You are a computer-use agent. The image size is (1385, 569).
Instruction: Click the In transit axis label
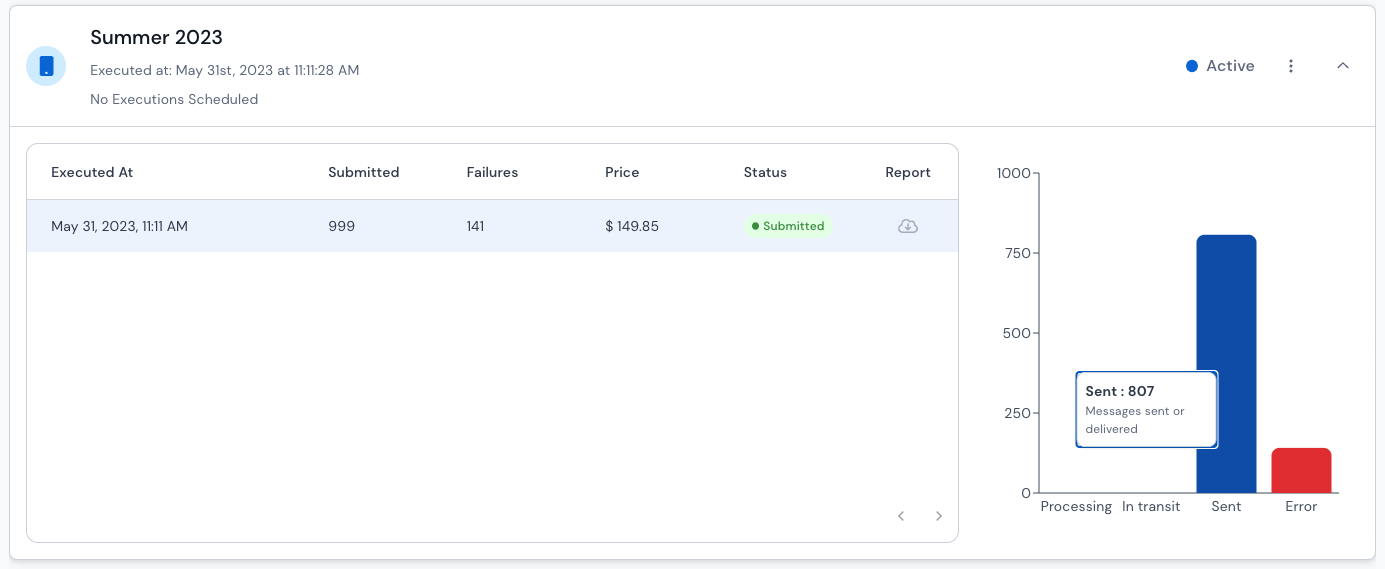tap(1151, 507)
